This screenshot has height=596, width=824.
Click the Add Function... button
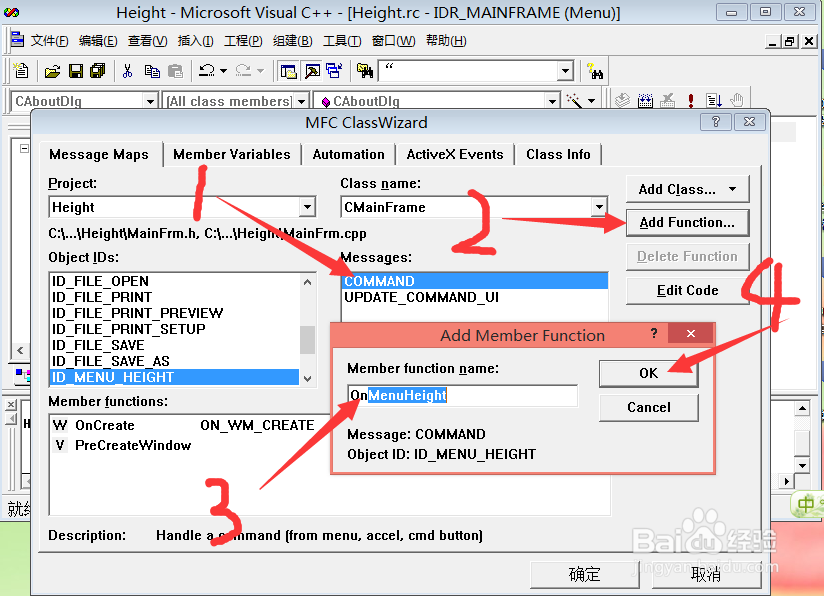point(687,222)
